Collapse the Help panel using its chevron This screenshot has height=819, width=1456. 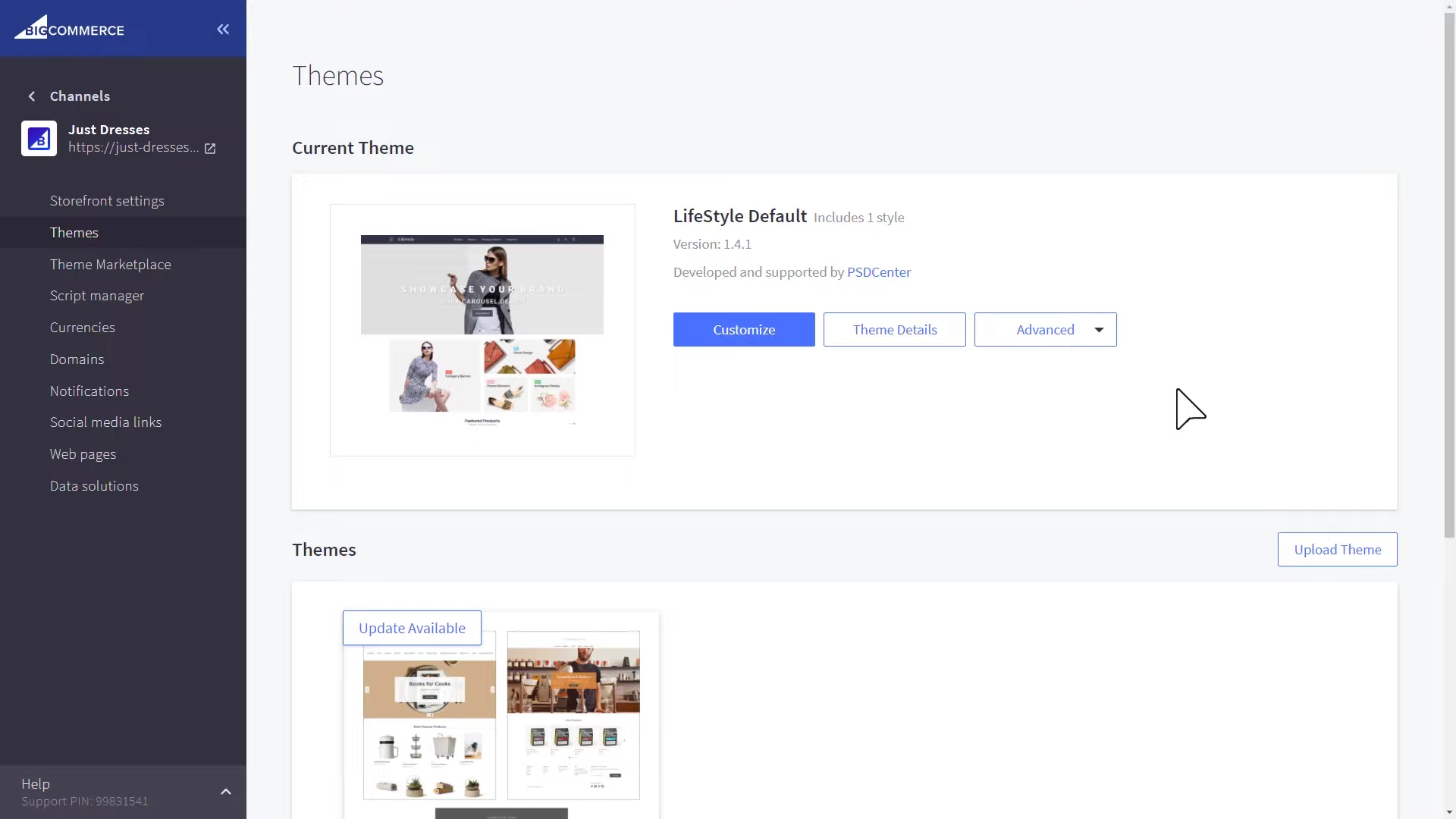click(226, 792)
